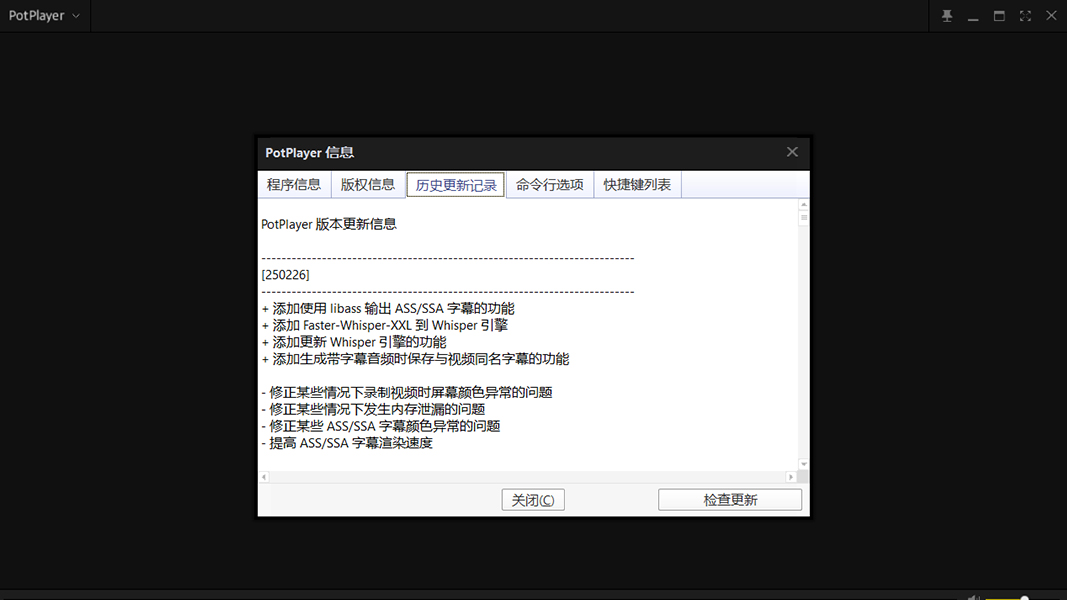Click line 添加更新 Whisper 引擎的功能
Viewport: 1067px width, 600px height.
coord(354,342)
